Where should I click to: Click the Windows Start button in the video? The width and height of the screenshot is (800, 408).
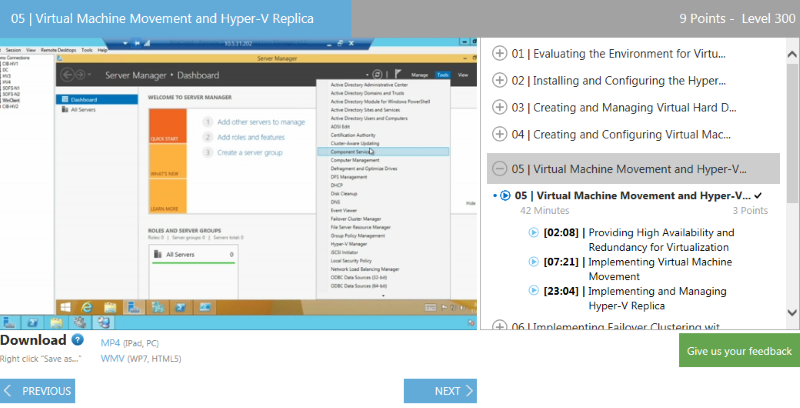[64, 305]
